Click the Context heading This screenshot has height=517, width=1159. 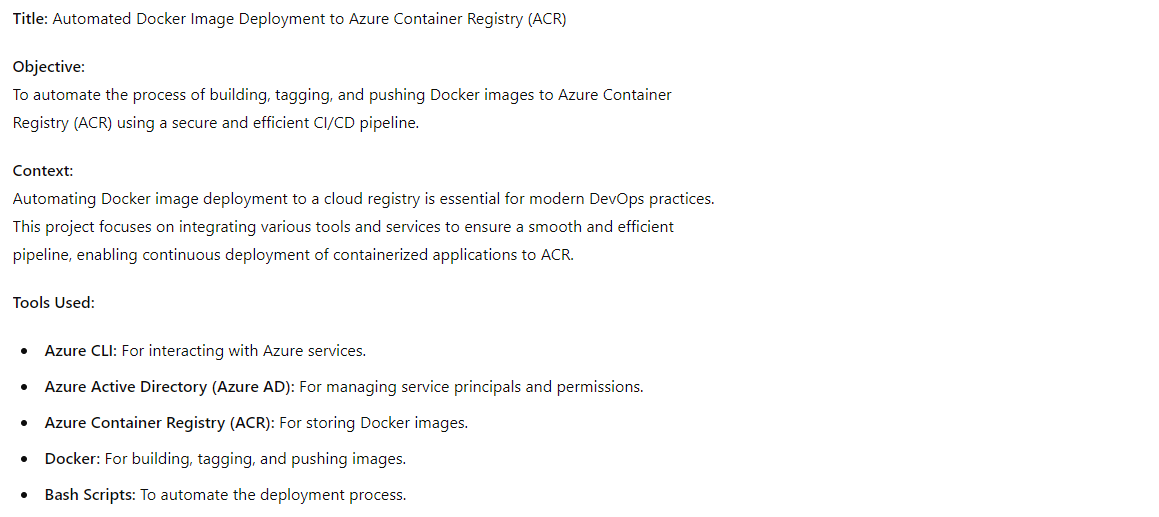pos(43,171)
